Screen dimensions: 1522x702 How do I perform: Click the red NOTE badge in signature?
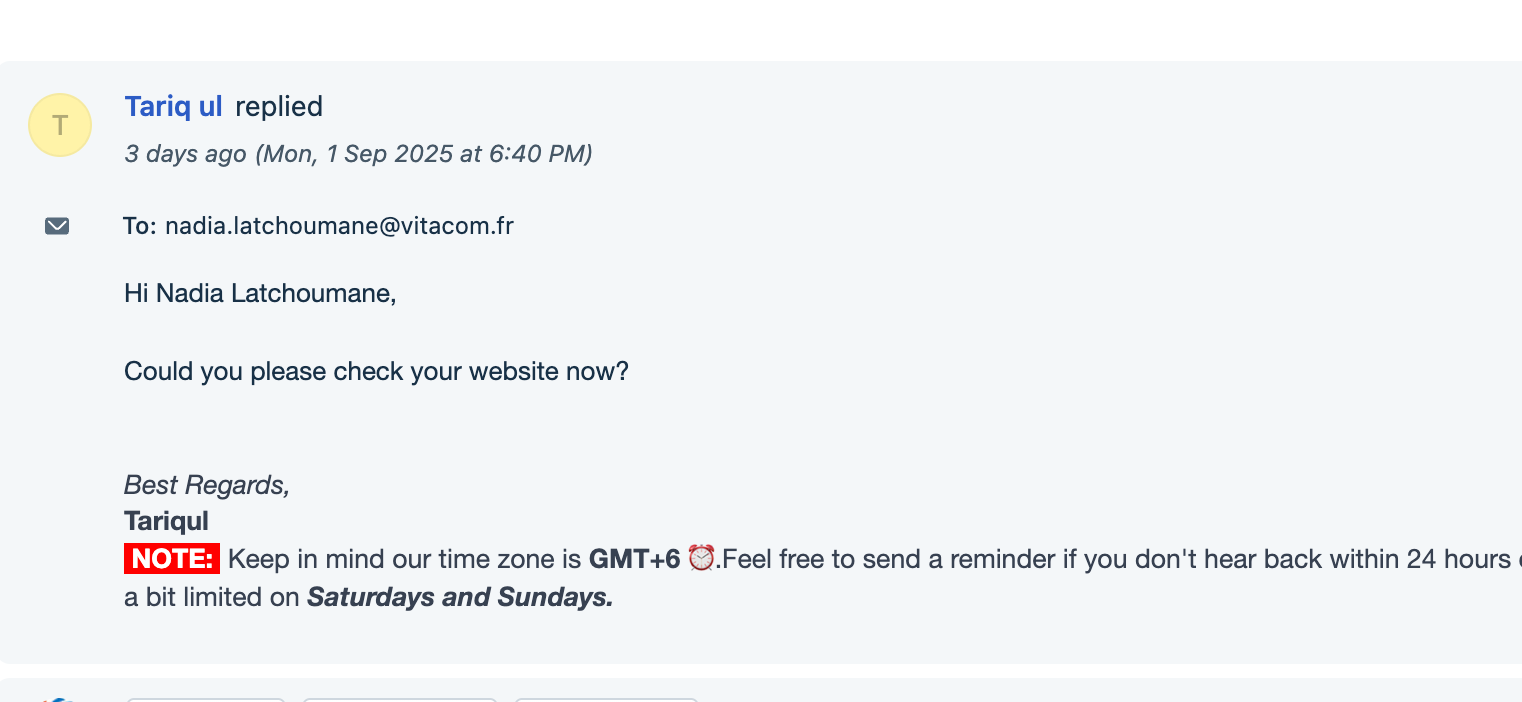[171, 558]
